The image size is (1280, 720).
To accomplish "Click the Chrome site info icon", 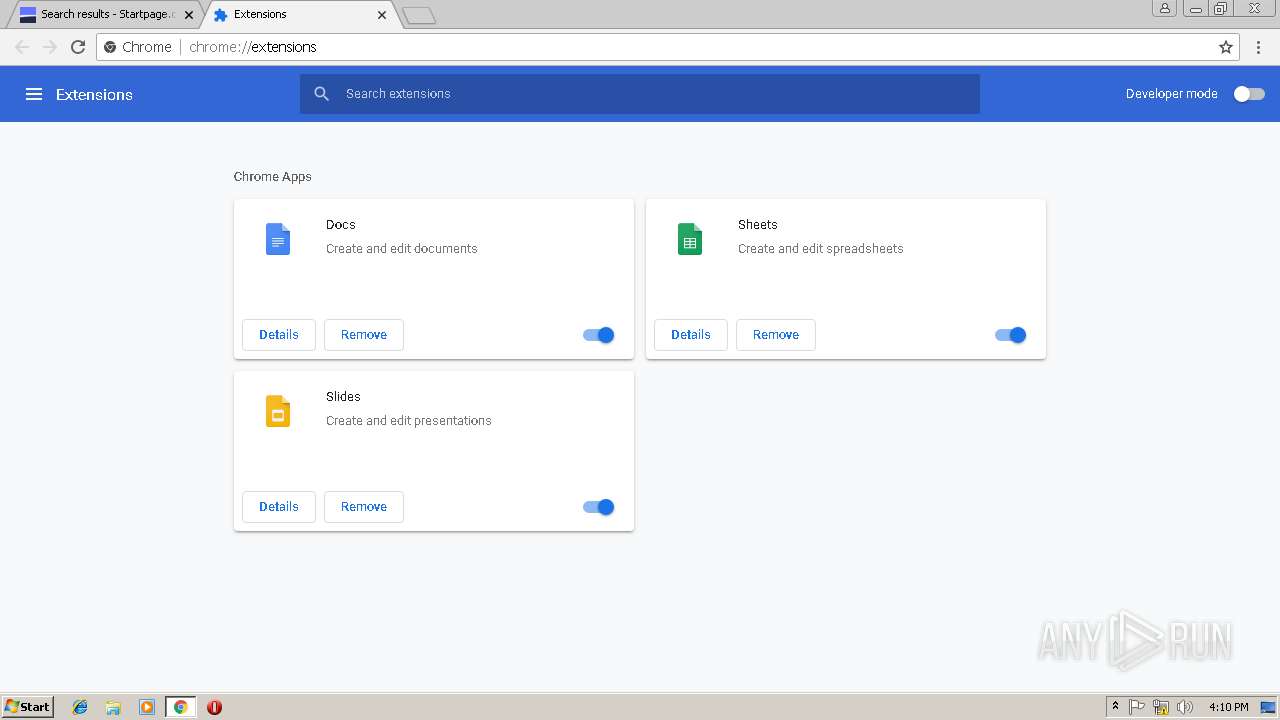I will click(111, 47).
